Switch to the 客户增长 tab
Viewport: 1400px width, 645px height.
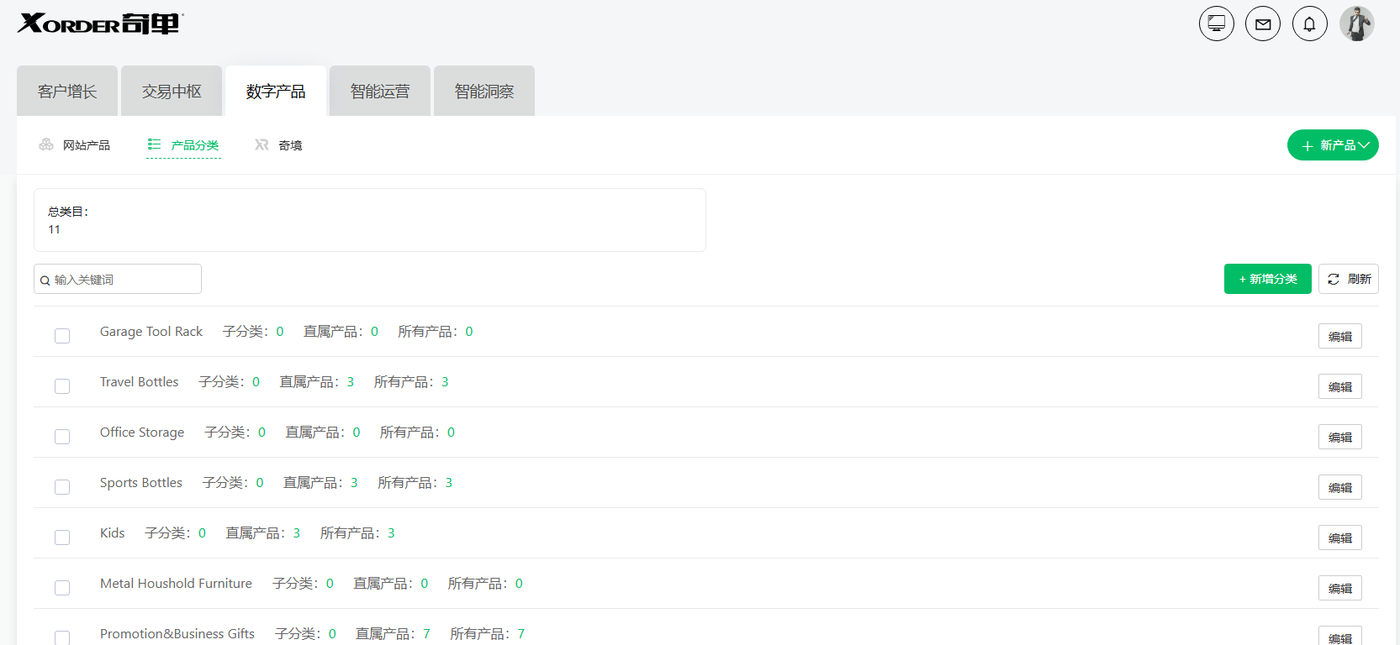[x=67, y=91]
